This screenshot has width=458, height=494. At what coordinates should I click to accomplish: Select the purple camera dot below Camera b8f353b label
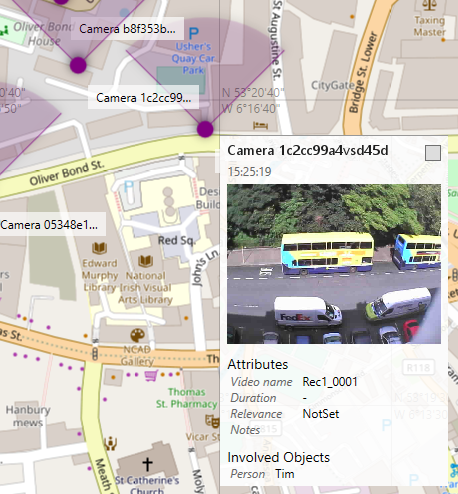coord(78,65)
